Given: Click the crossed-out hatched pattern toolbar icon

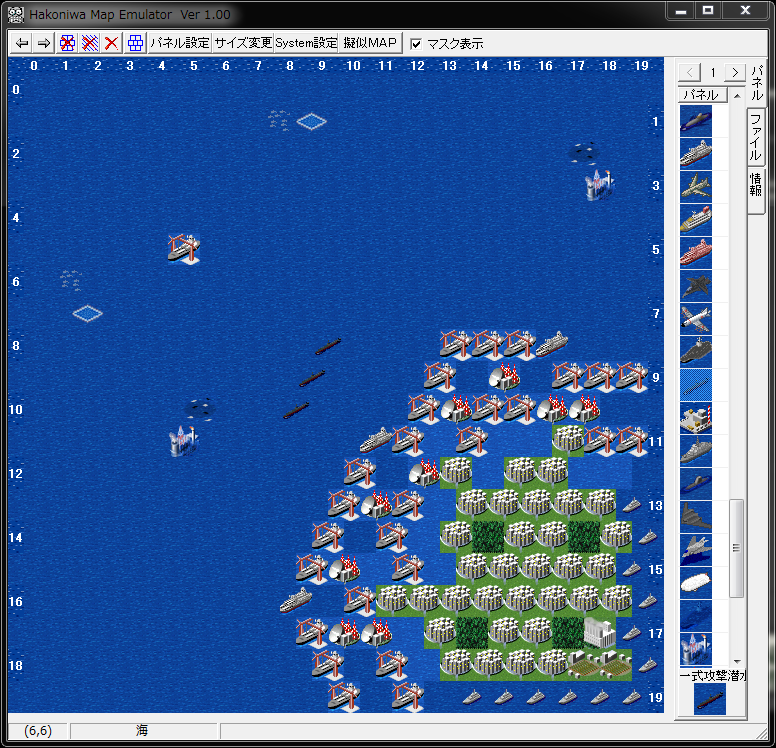Looking at the screenshot, I should (x=90, y=44).
